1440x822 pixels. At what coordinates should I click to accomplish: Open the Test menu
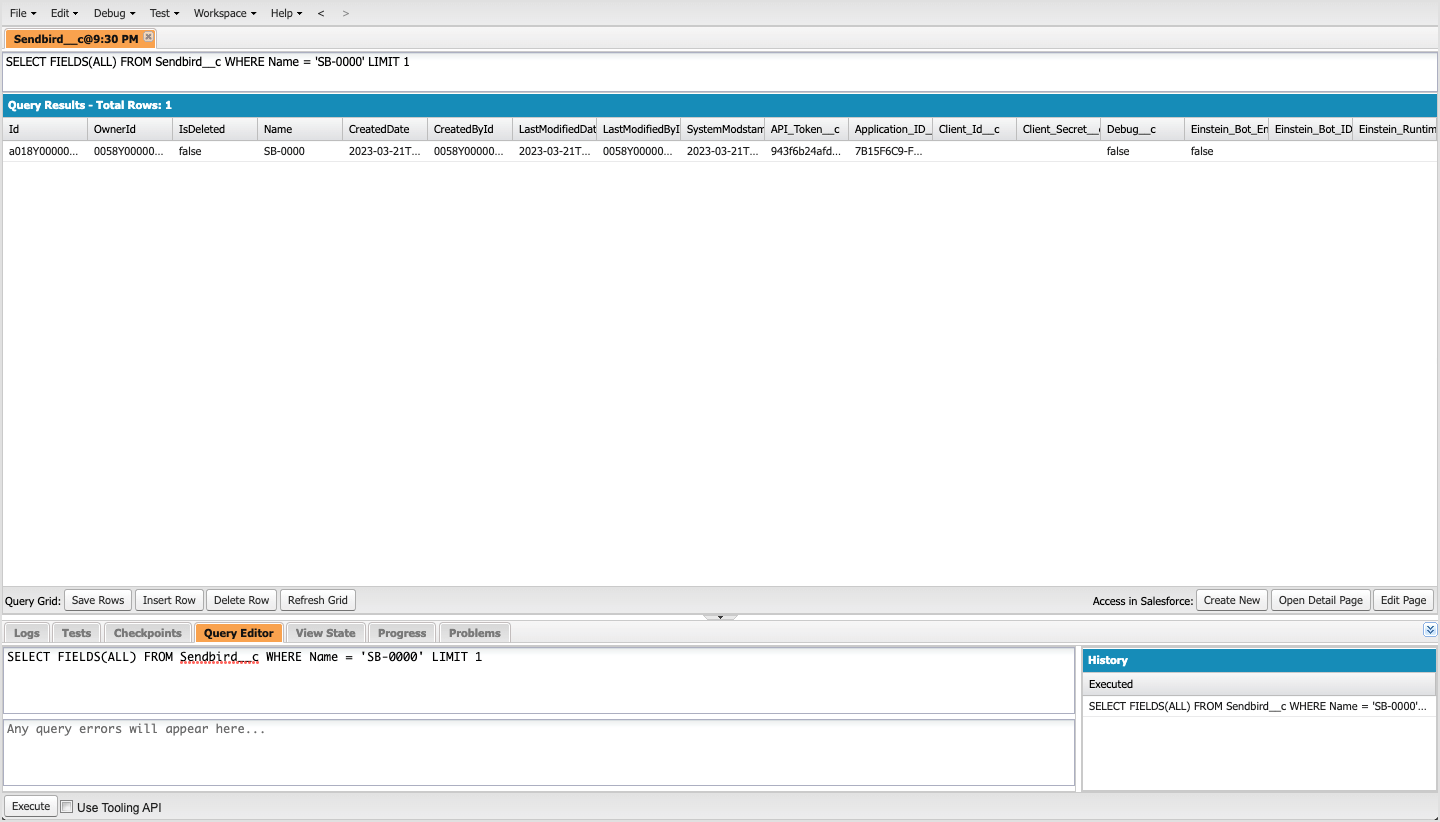(x=164, y=13)
